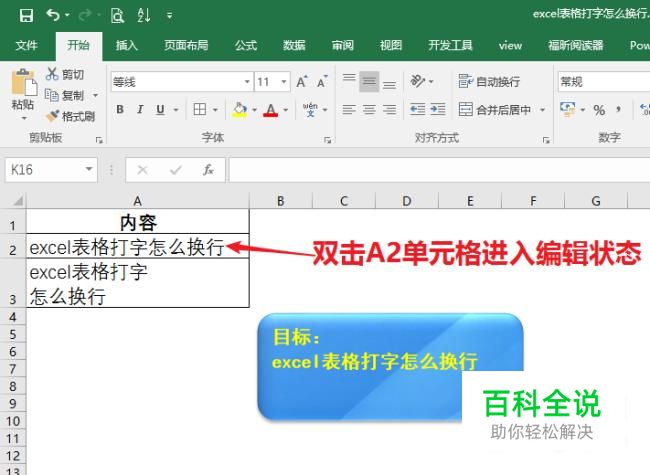This screenshot has height=475, width=650.
Task: Increase indent icon
Action: tap(438, 109)
